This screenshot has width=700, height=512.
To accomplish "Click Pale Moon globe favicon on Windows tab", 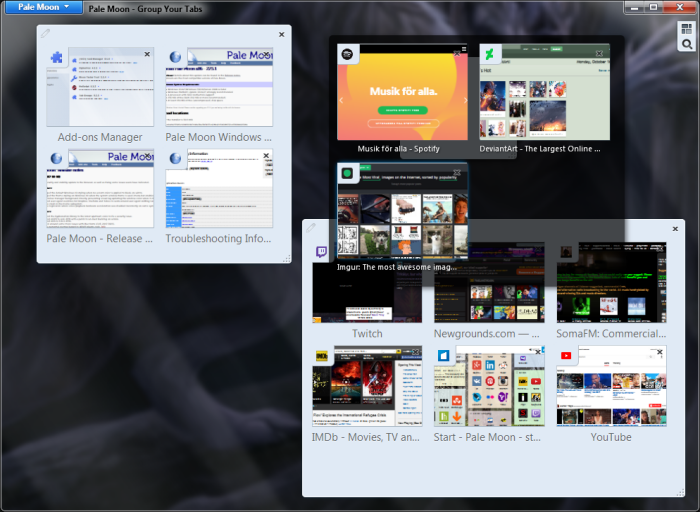I will click(x=175, y=57).
